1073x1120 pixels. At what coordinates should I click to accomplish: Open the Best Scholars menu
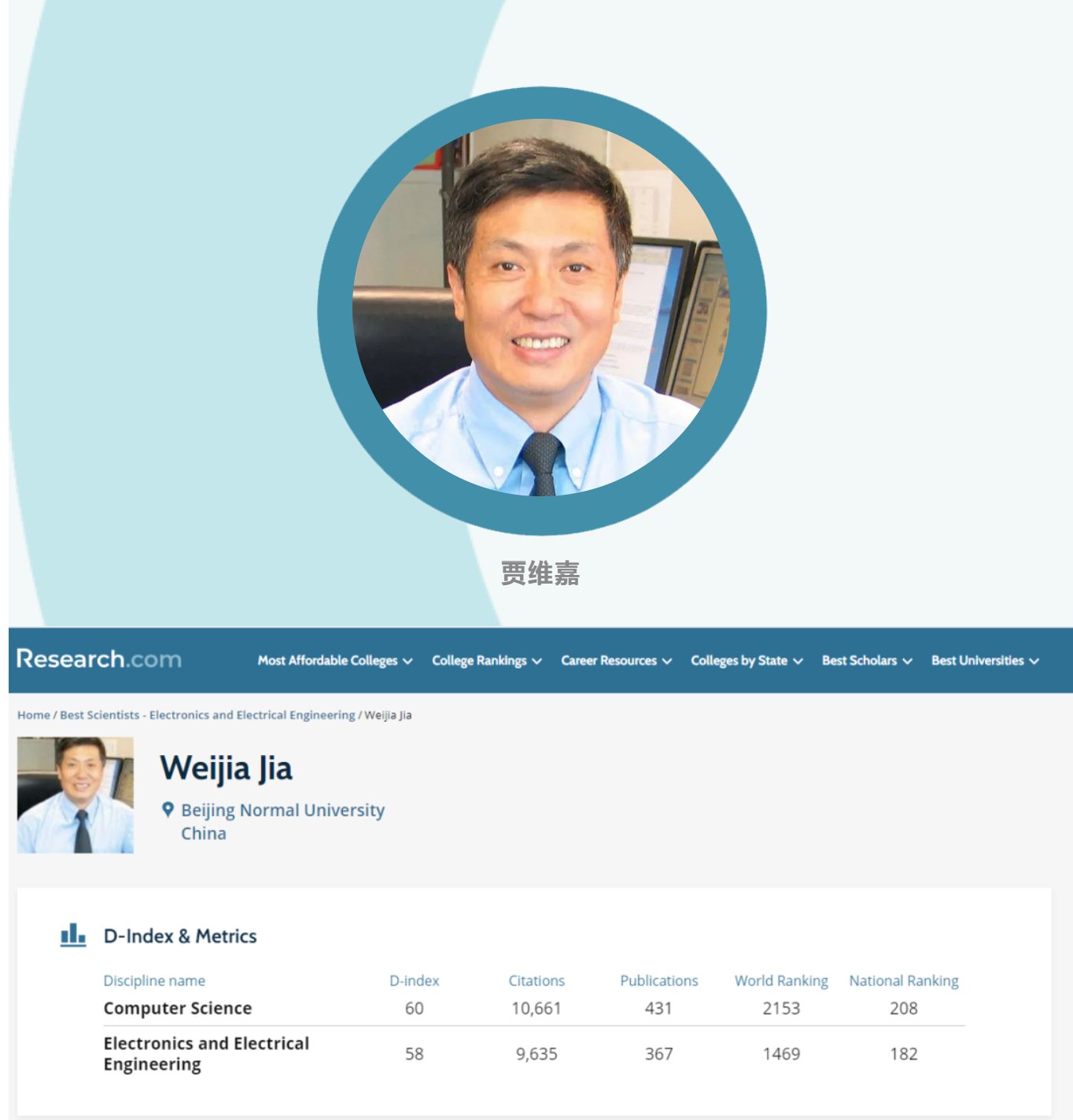click(x=867, y=661)
